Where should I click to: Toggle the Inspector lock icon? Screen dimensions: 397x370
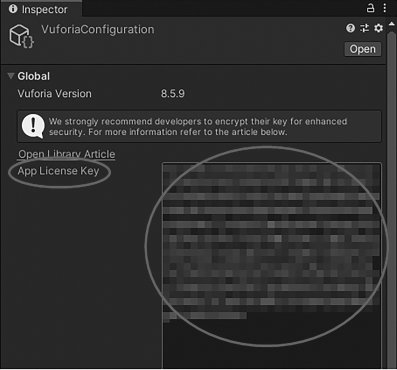(370, 8)
